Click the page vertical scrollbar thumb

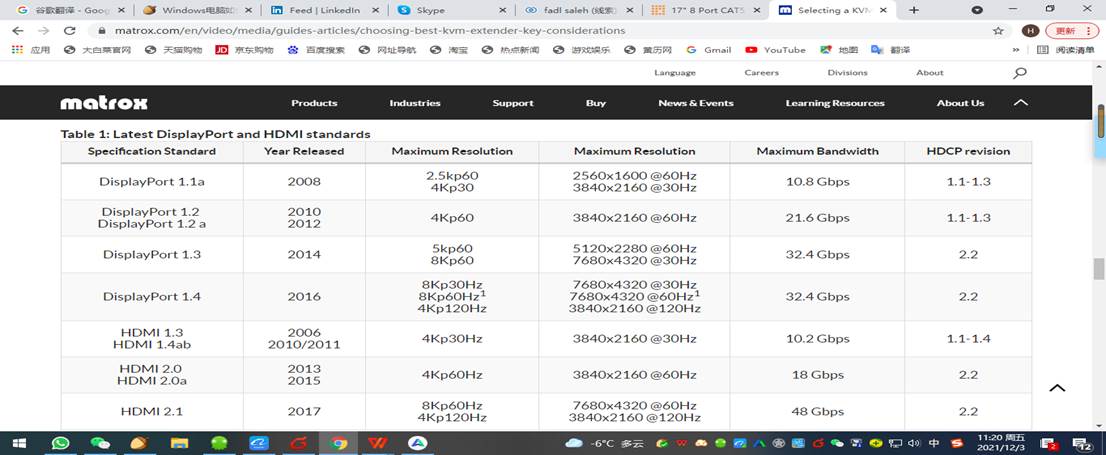pos(1098,269)
